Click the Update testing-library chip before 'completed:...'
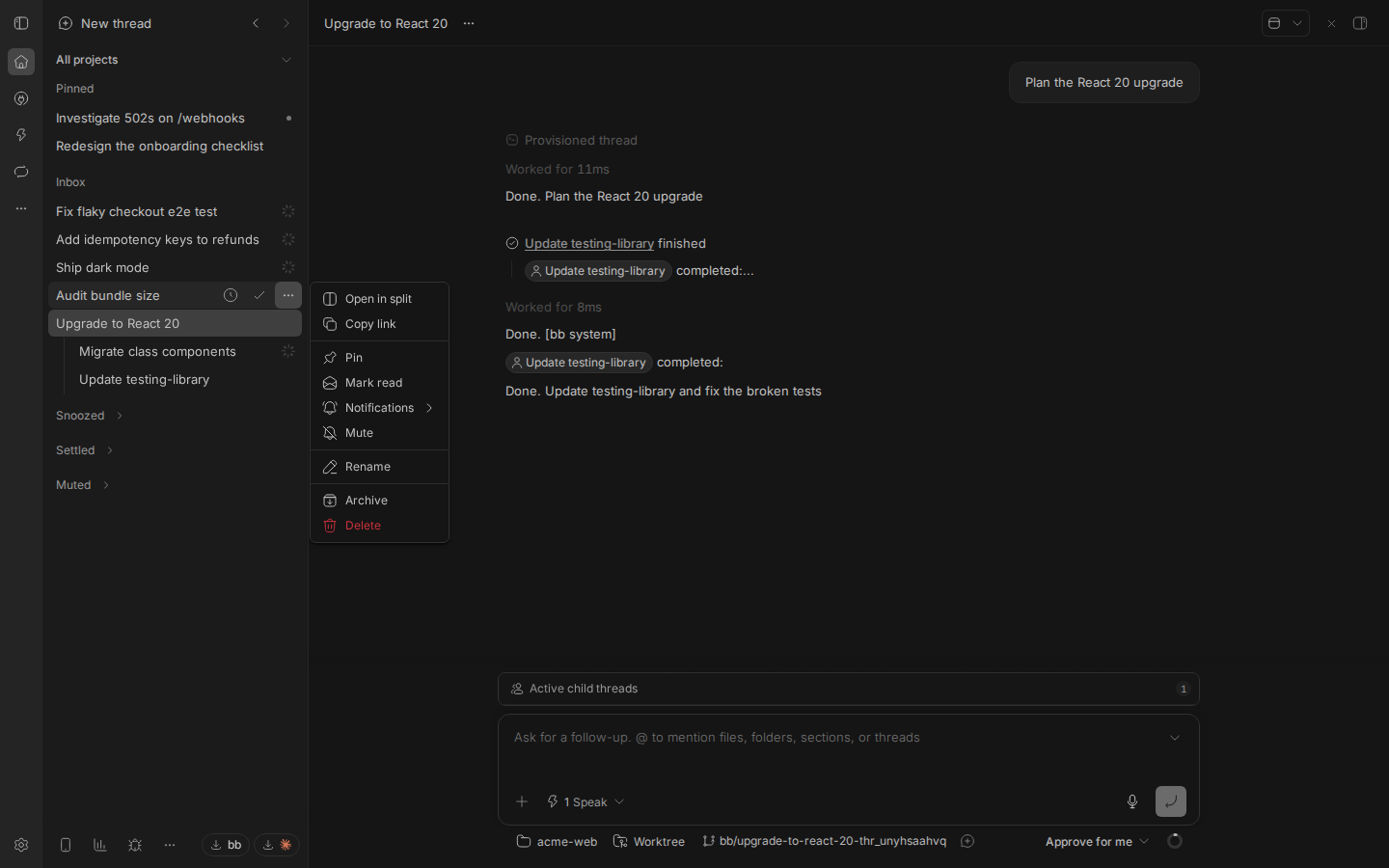This screenshot has height=868, width=1389. pos(598,271)
